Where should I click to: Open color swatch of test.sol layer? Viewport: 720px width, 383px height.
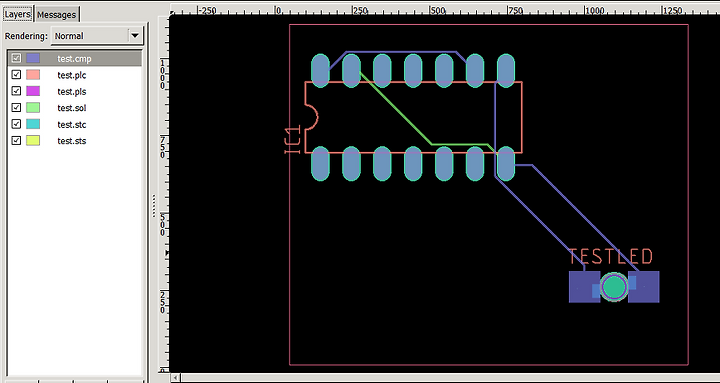[x=33, y=108]
